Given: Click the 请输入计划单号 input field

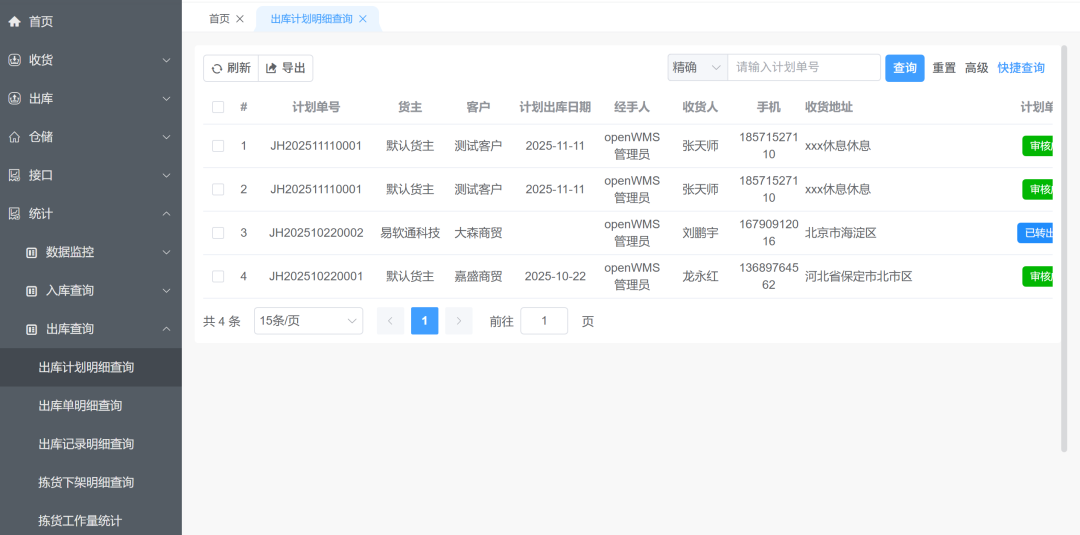Looking at the screenshot, I should [803, 68].
